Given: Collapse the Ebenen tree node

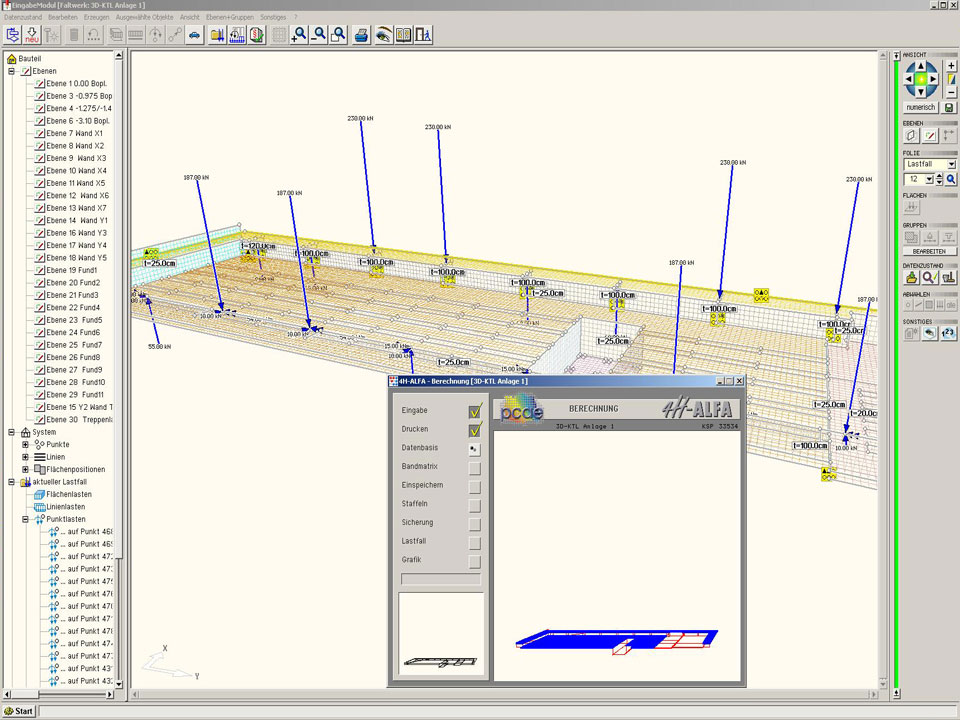Looking at the screenshot, I should (x=12, y=71).
